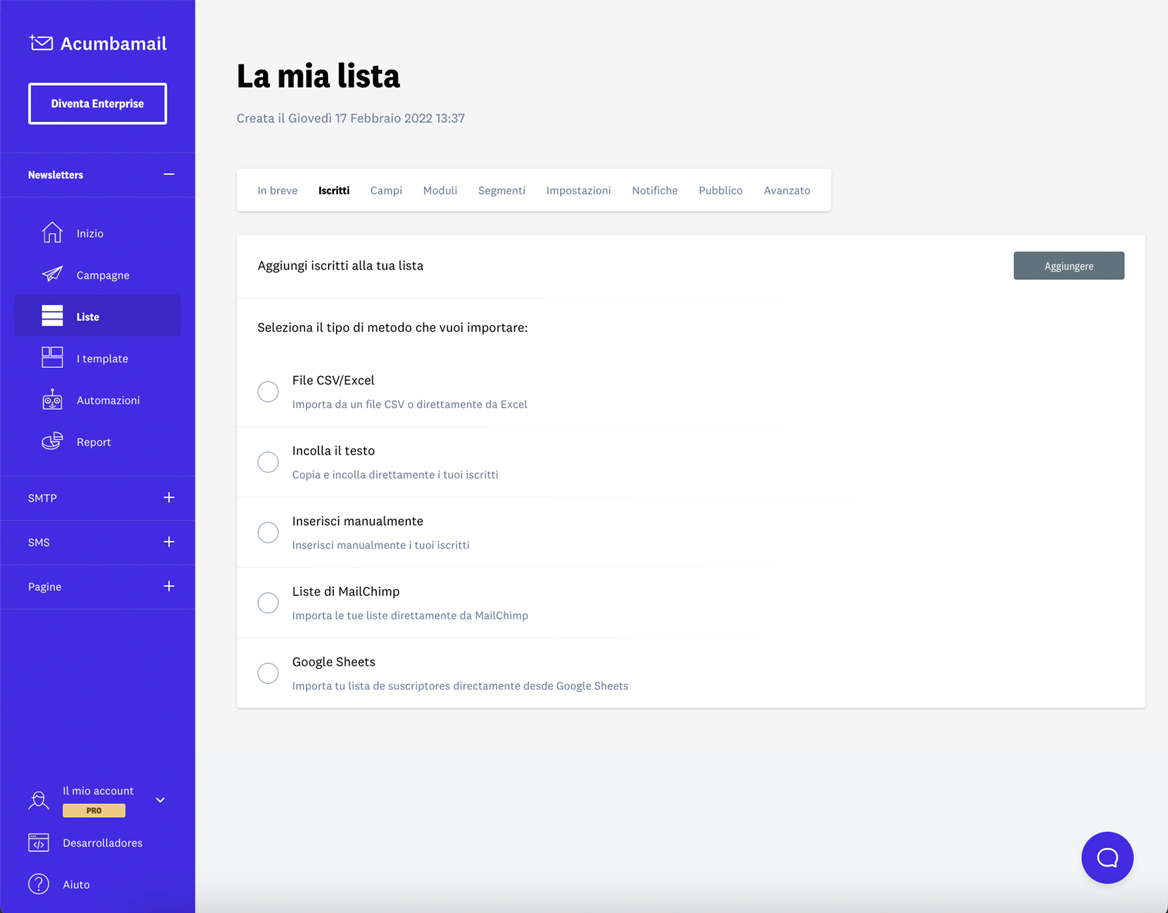The width and height of the screenshot is (1168, 913).
Task: Collapse the Newsletters section
Action: click(168, 174)
